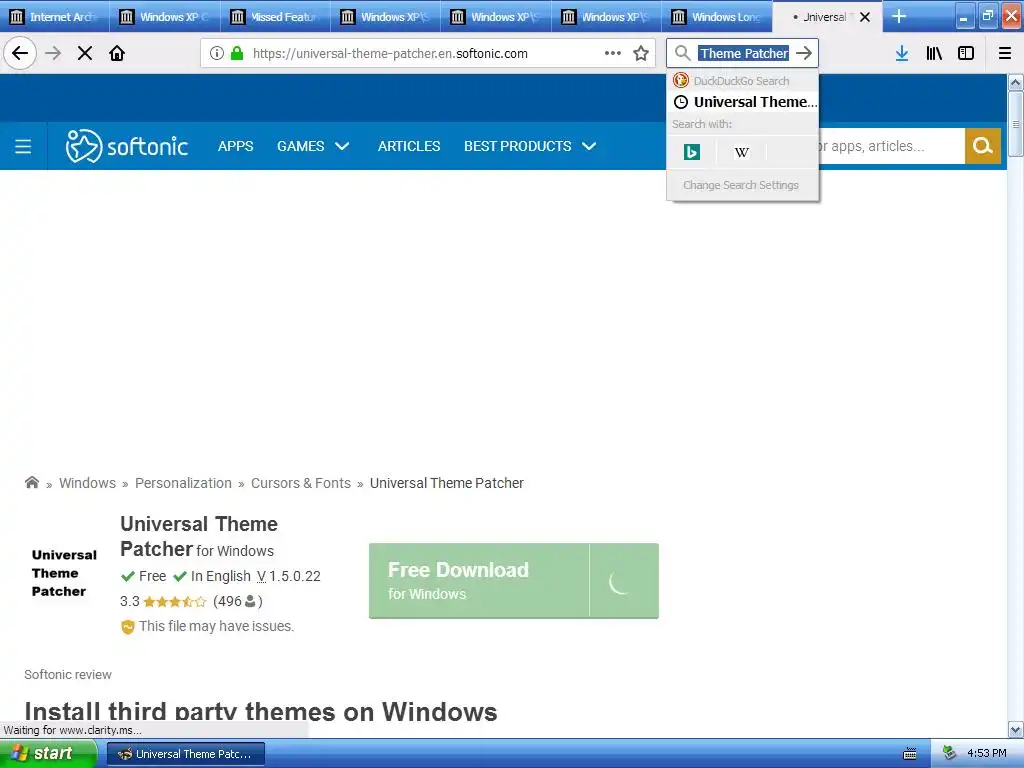
Task: Switch to the Windows Longhorn tab
Action: pyautogui.click(x=716, y=16)
